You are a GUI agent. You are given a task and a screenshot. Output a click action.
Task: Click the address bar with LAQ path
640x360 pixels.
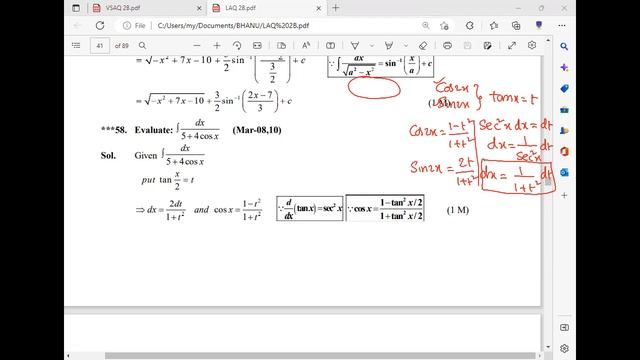(x=233, y=25)
